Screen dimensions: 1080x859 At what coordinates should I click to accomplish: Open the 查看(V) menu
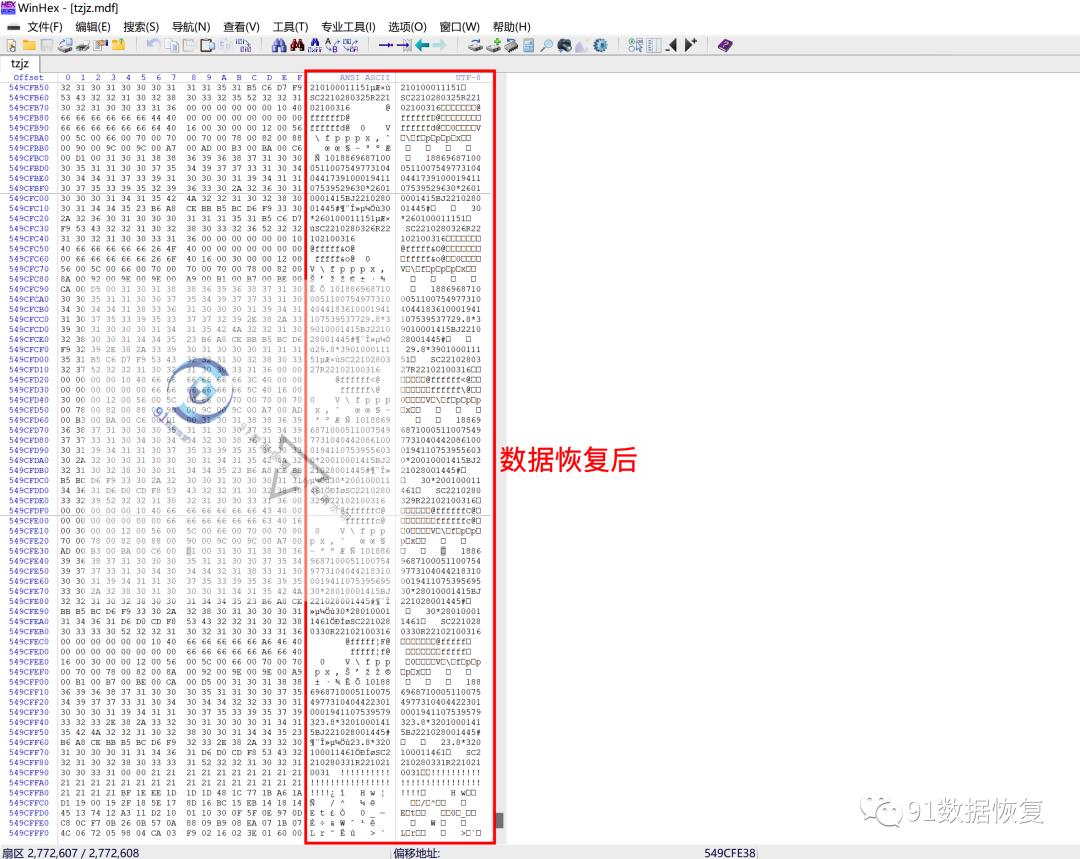tap(241, 27)
